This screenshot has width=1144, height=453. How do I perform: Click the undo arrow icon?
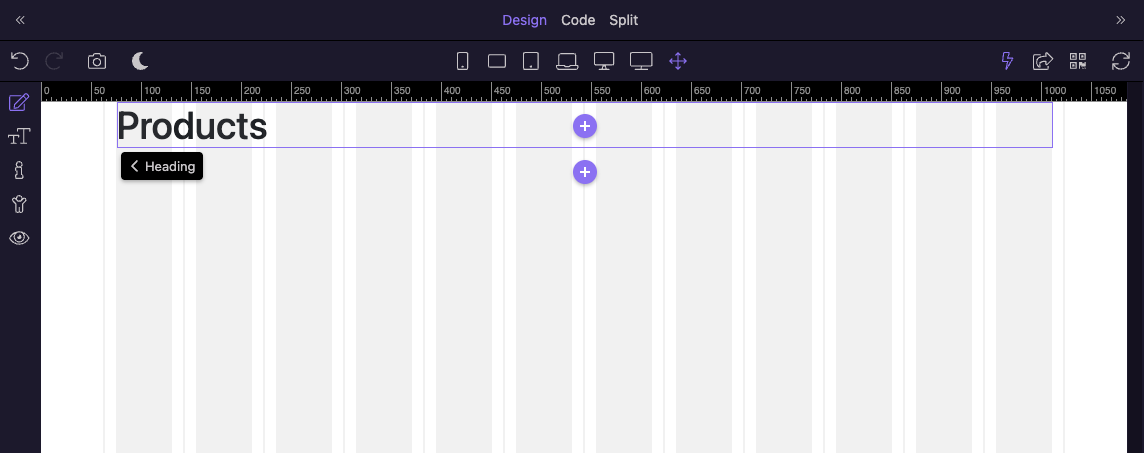[x=20, y=61]
